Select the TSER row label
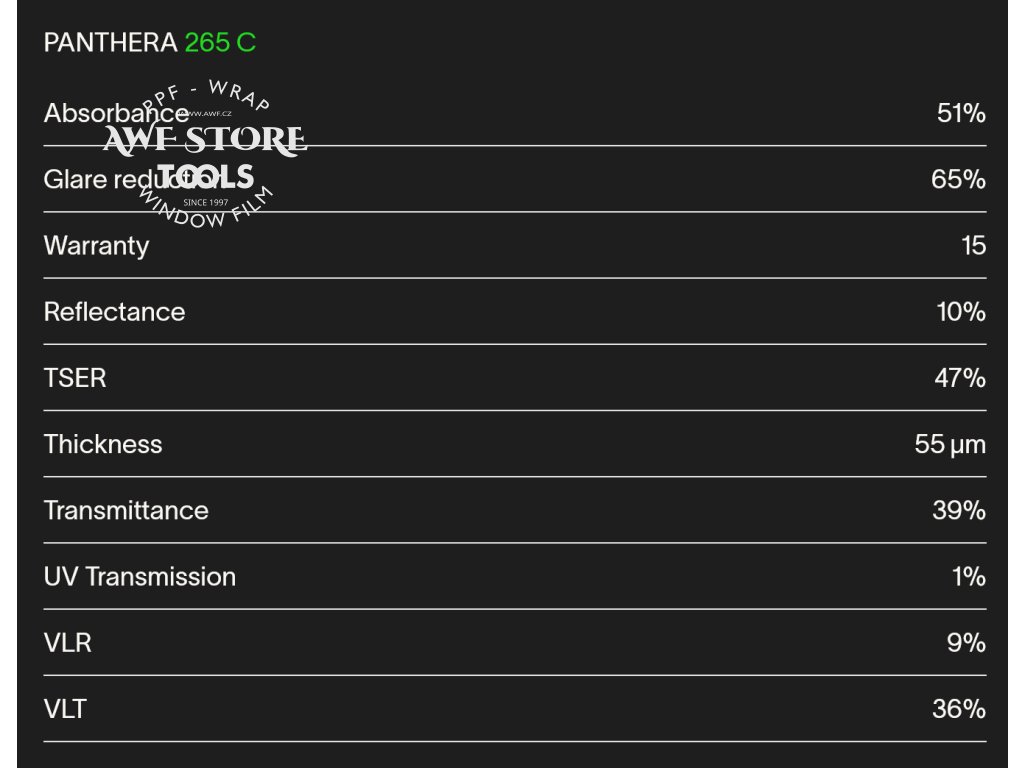 click(75, 378)
